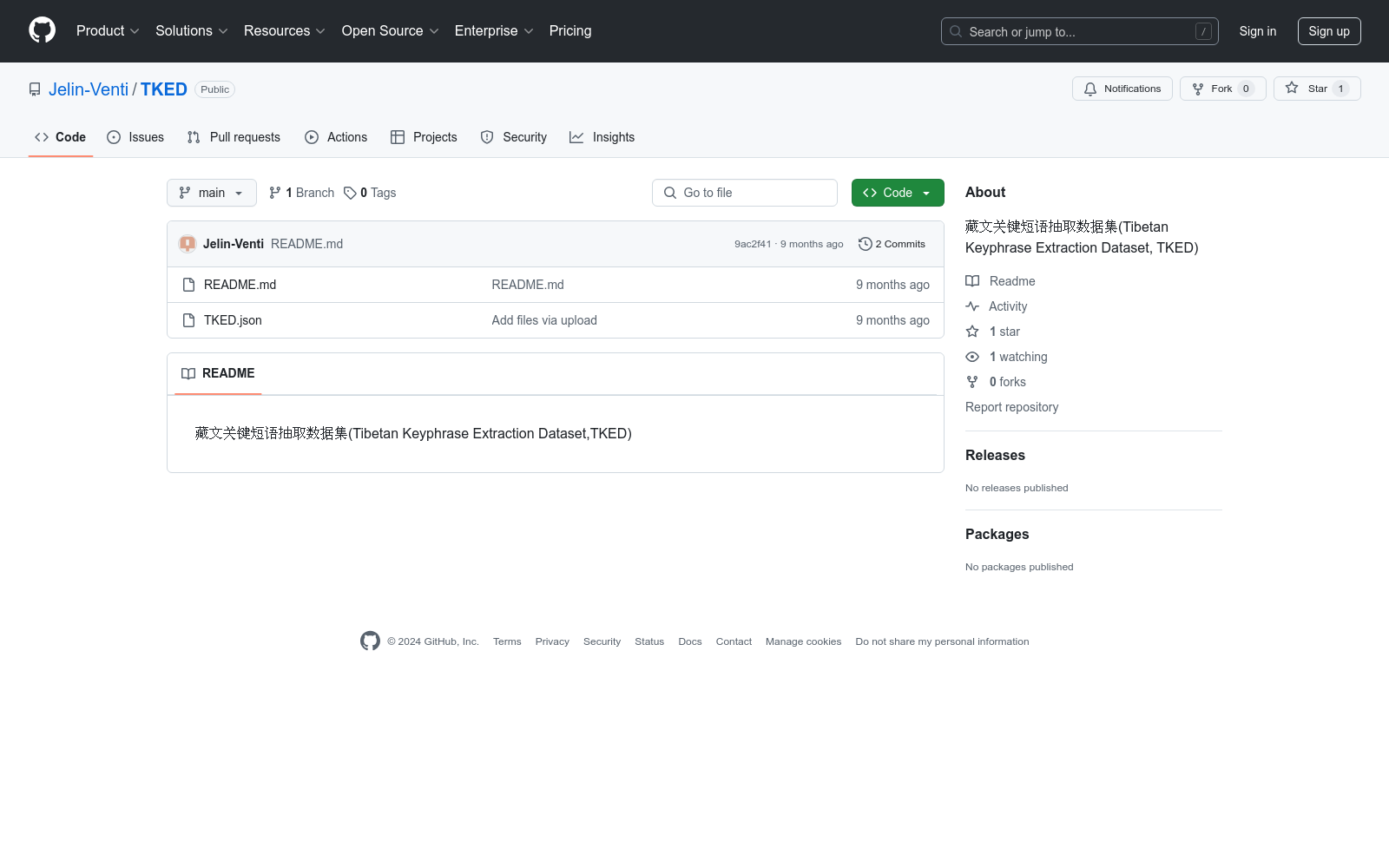The image size is (1389, 868).
Task: Click Report repository
Action: (1011, 407)
